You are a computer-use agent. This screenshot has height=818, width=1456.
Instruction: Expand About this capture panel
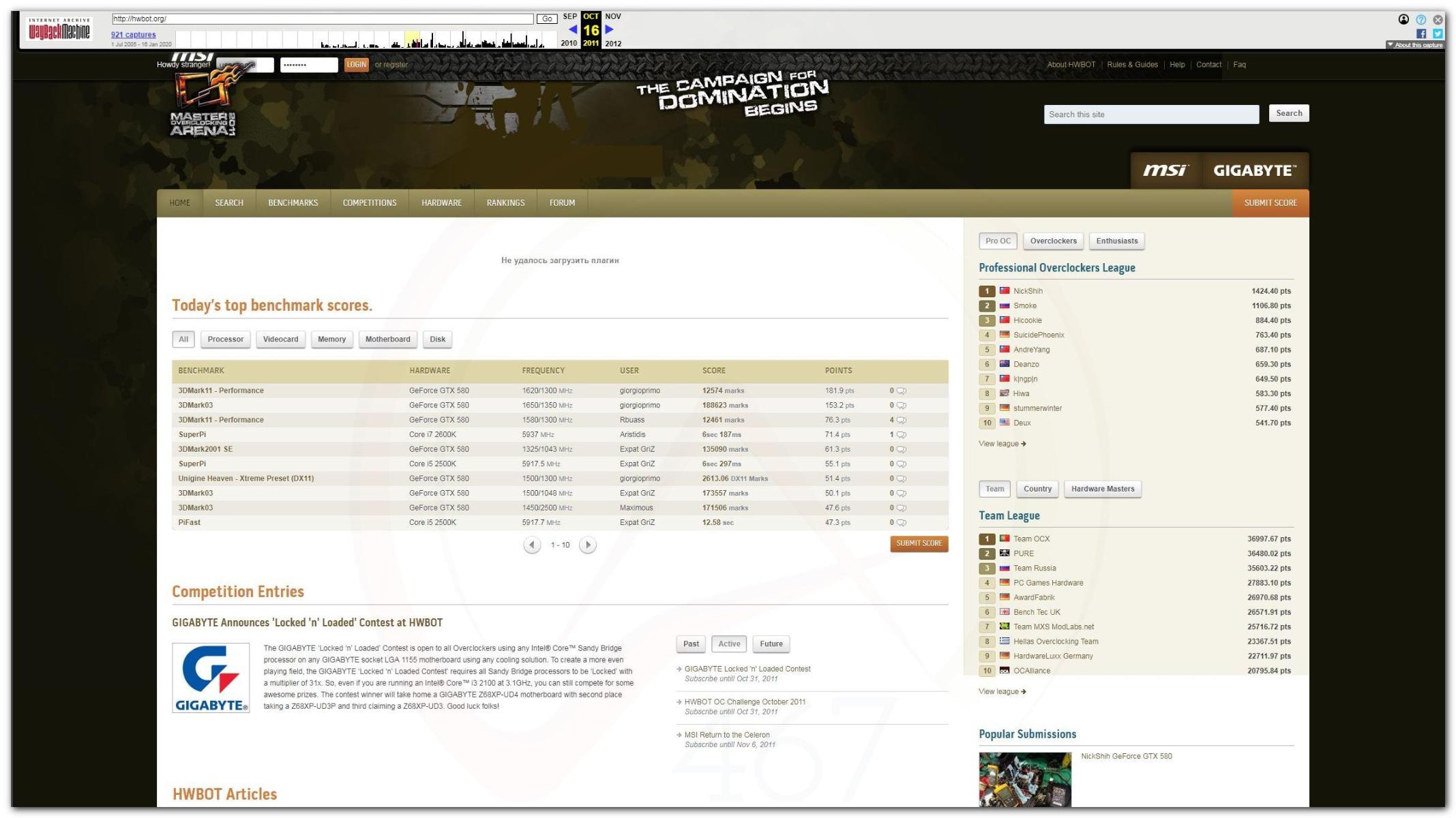coord(1414,45)
